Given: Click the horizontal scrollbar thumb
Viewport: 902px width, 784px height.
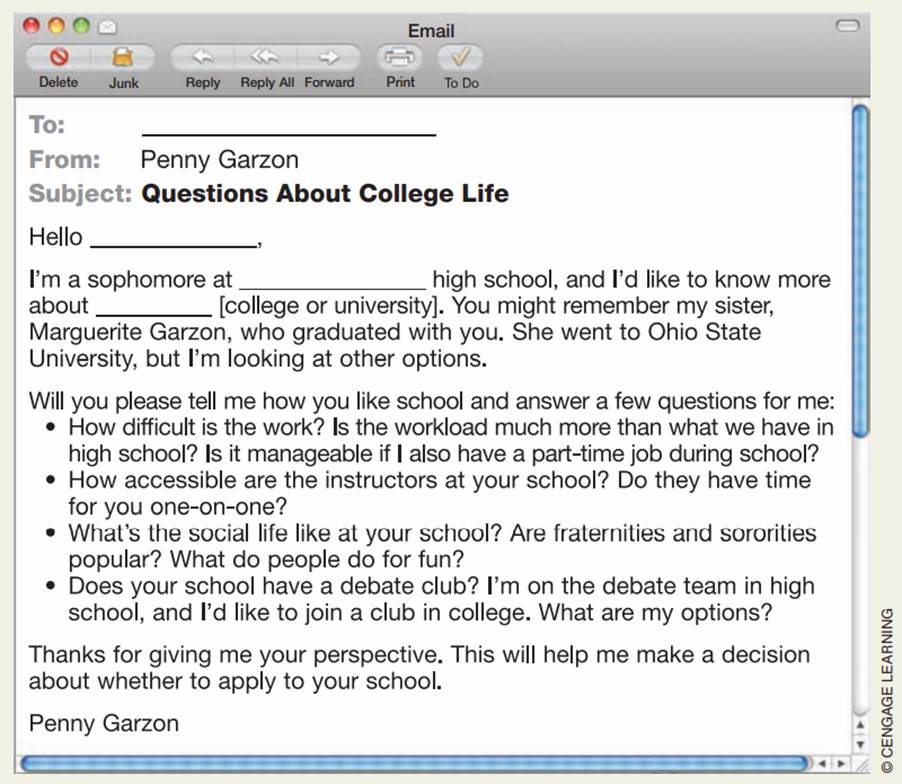Looking at the screenshot, I should pyautogui.click(x=410, y=764).
